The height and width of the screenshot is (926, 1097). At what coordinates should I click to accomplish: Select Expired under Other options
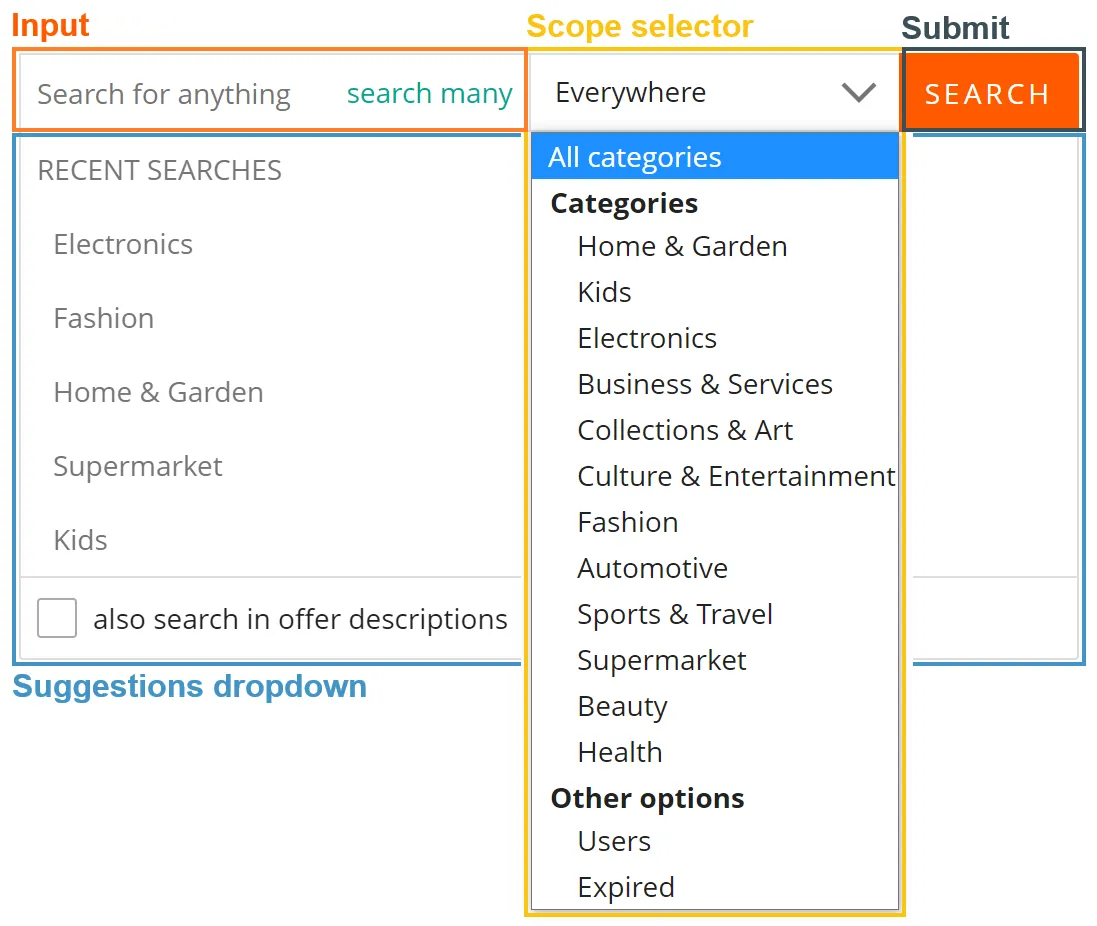(x=625, y=887)
